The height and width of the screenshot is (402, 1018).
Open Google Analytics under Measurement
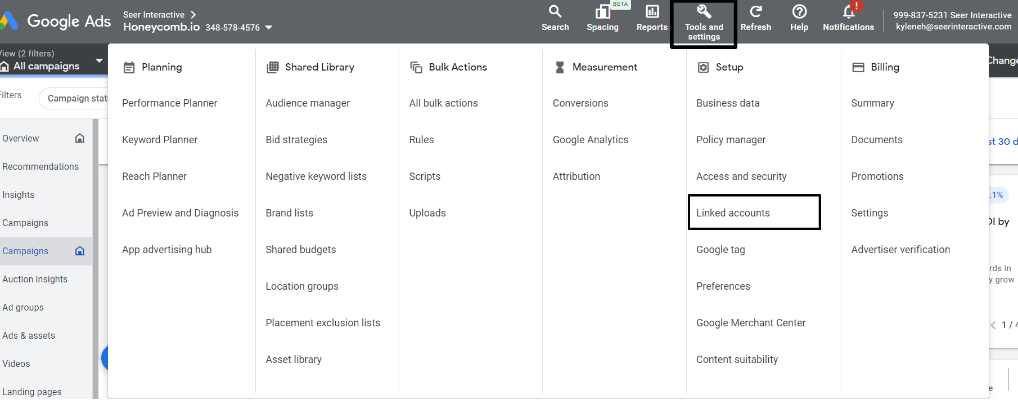(591, 140)
